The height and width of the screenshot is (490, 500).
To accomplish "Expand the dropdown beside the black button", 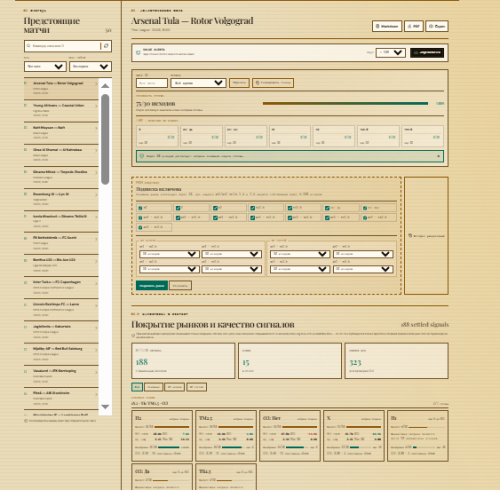I will (390, 53).
